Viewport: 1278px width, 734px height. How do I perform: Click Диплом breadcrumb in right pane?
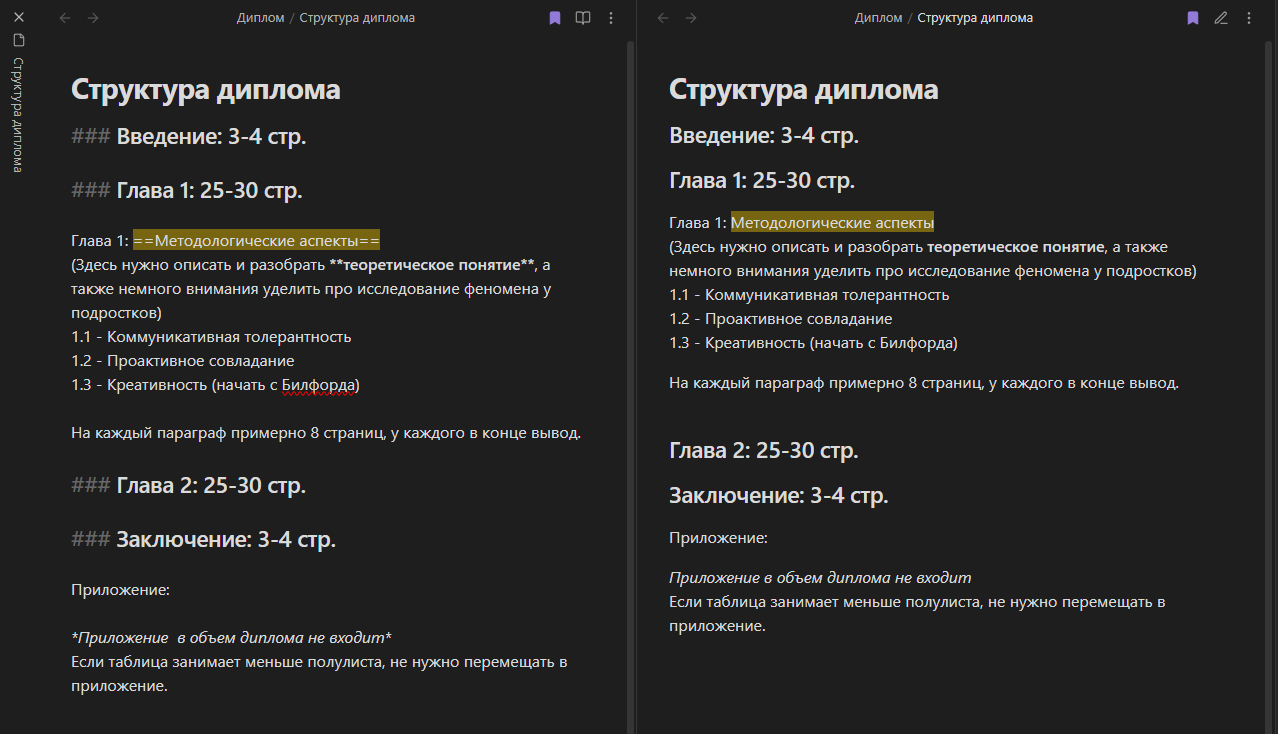click(878, 18)
